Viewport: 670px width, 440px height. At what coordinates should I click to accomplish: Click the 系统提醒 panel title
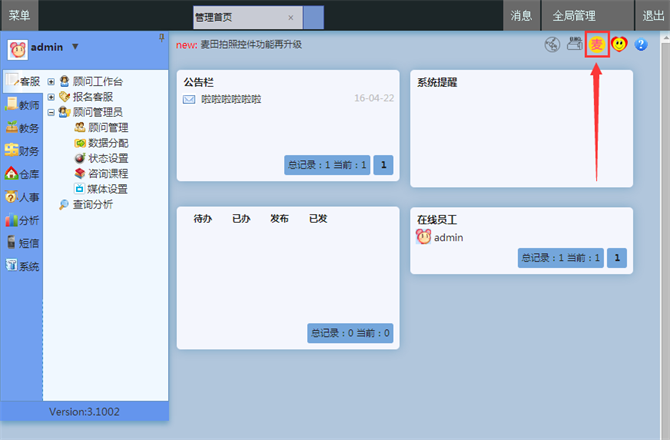coord(437,82)
